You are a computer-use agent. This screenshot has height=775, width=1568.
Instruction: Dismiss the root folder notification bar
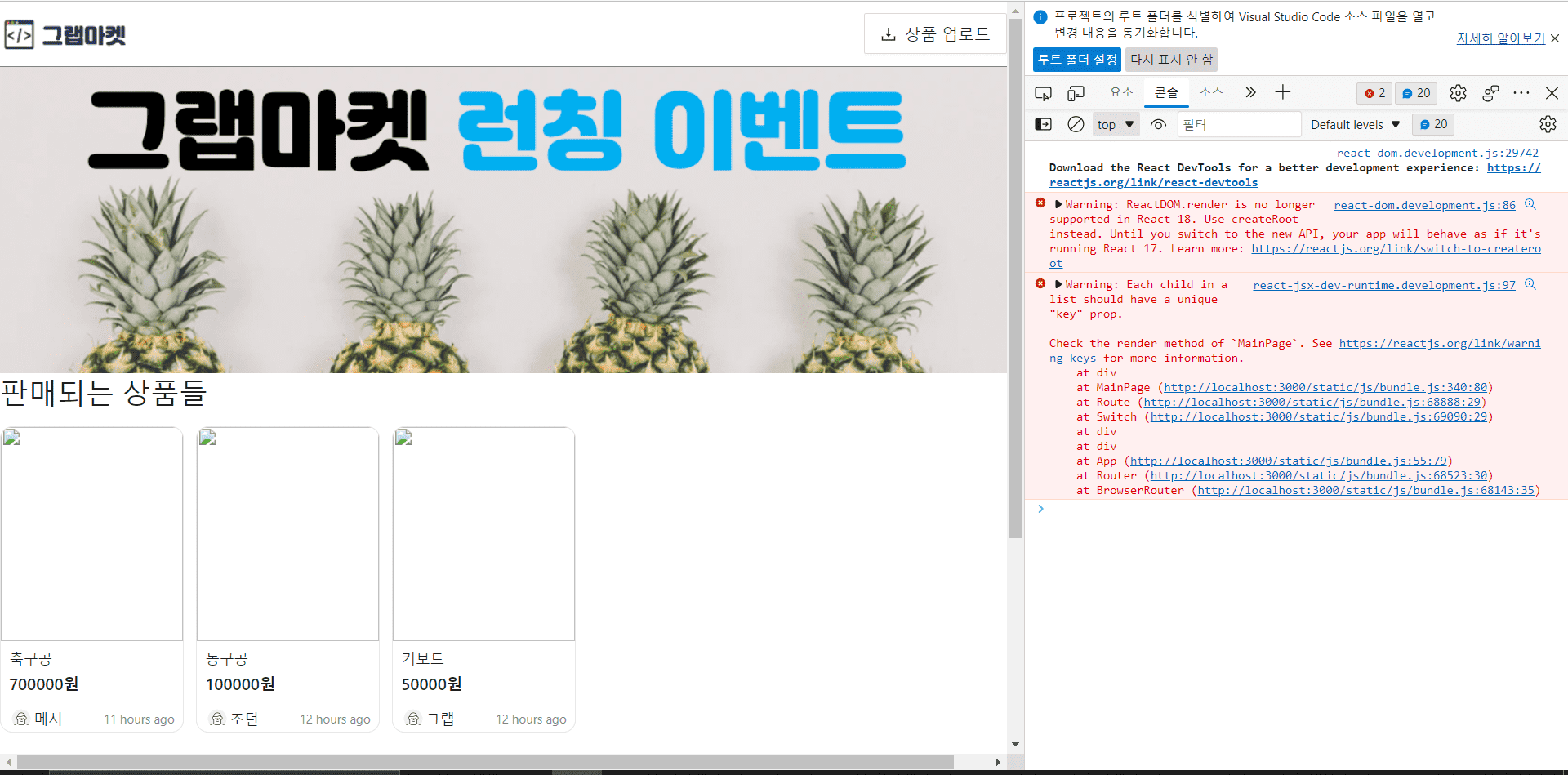point(1555,38)
